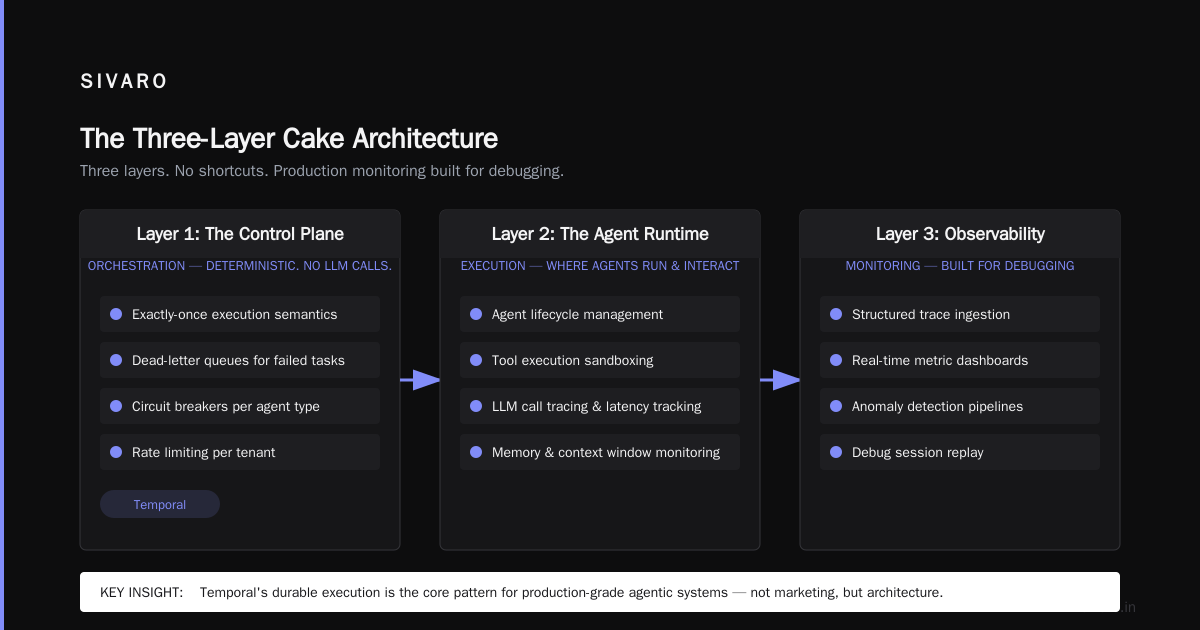The width and height of the screenshot is (1200, 630).
Task: Select the Layer 3: Observability header
Action: click(x=960, y=234)
